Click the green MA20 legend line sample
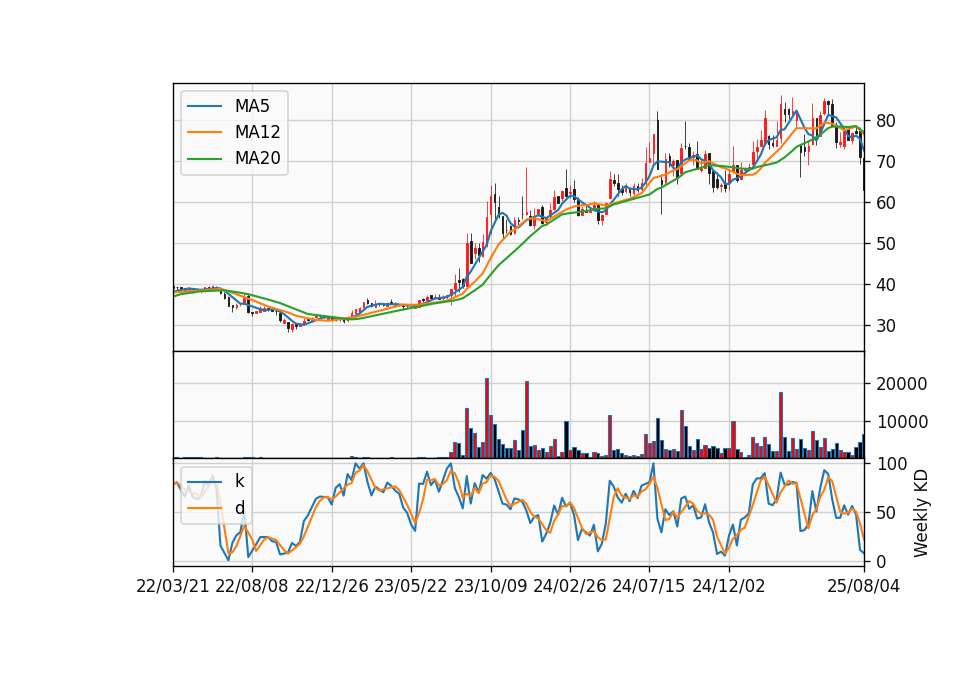The image size is (960, 690). click(204, 159)
